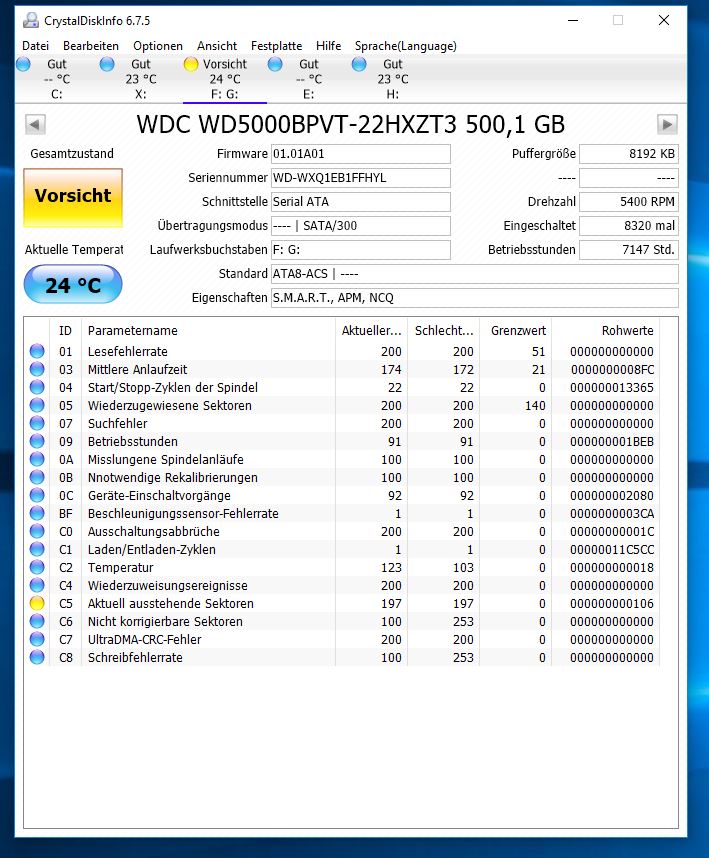Screen dimensions: 709x858
Task: Click raw value 000000000106
Action: pos(612,604)
